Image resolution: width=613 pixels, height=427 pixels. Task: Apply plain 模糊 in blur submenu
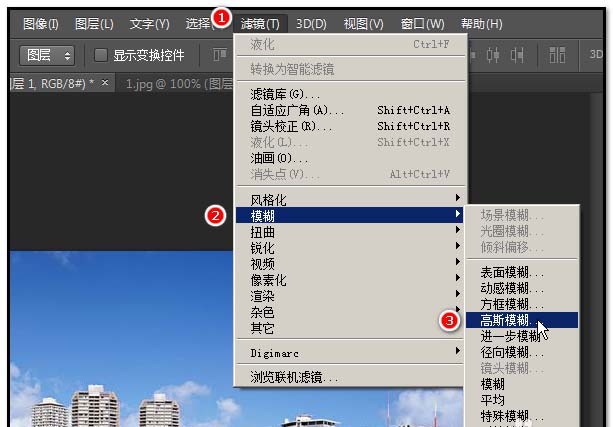[522, 384]
